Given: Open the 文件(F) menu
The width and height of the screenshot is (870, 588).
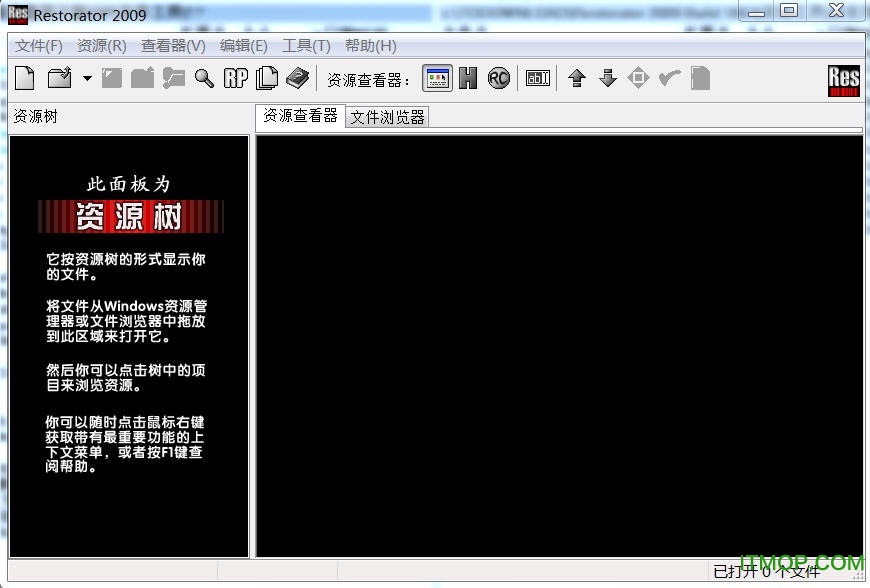Looking at the screenshot, I should [38, 45].
